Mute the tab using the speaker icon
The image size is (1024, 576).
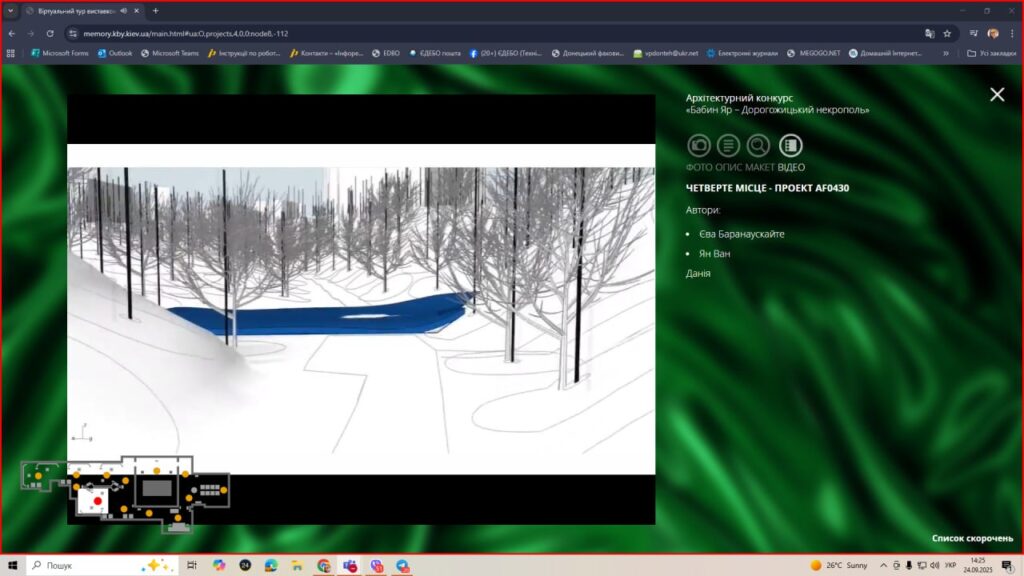pyautogui.click(x=122, y=10)
